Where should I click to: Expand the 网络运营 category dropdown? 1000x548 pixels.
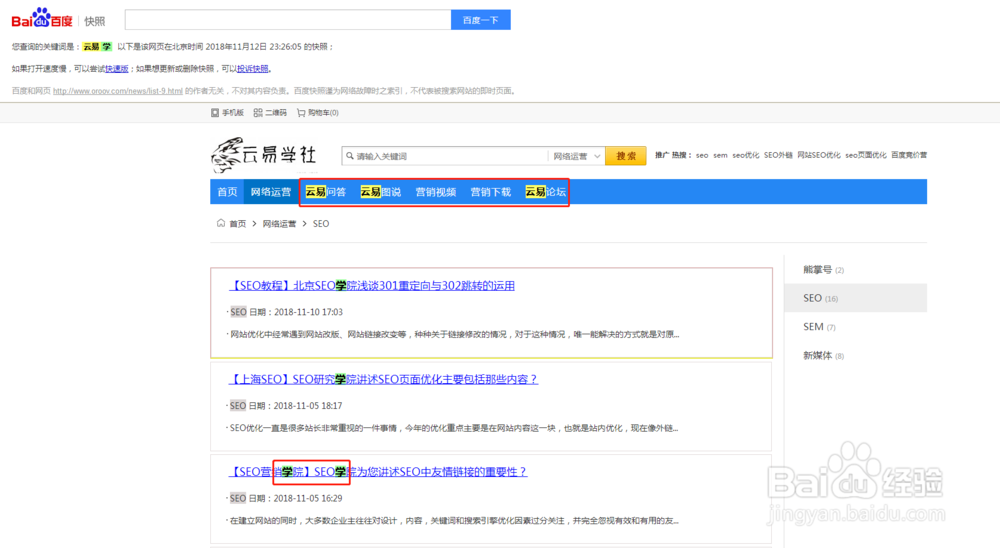click(577, 156)
